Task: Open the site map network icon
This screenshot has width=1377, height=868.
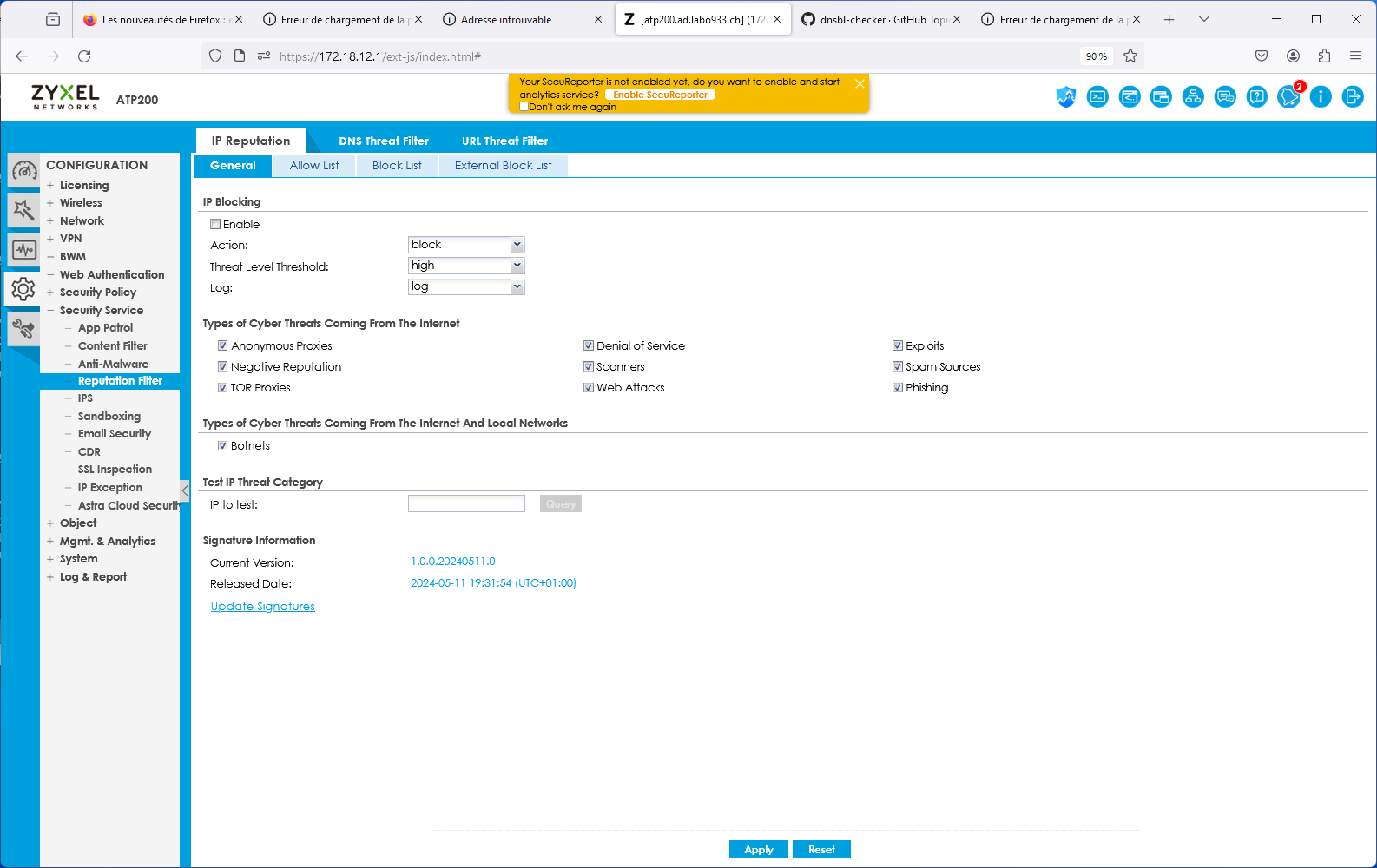Action: tap(1193, 97)
